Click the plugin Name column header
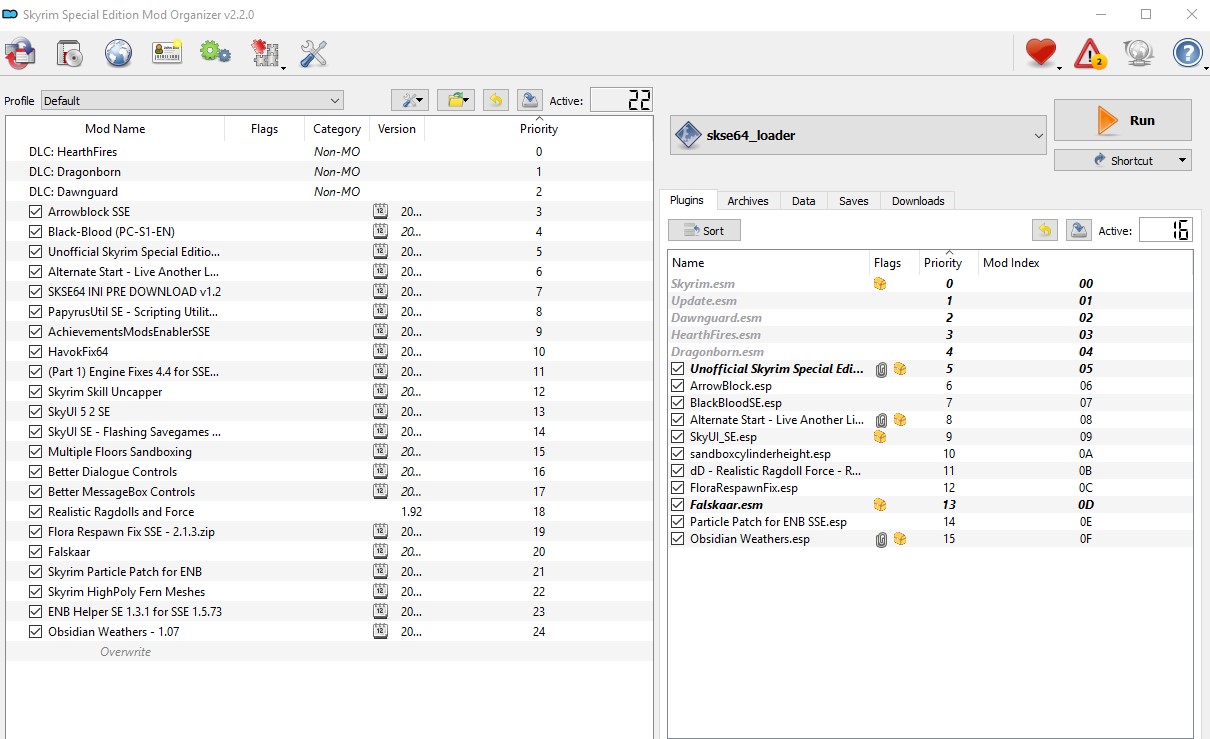 pos(768,262)
